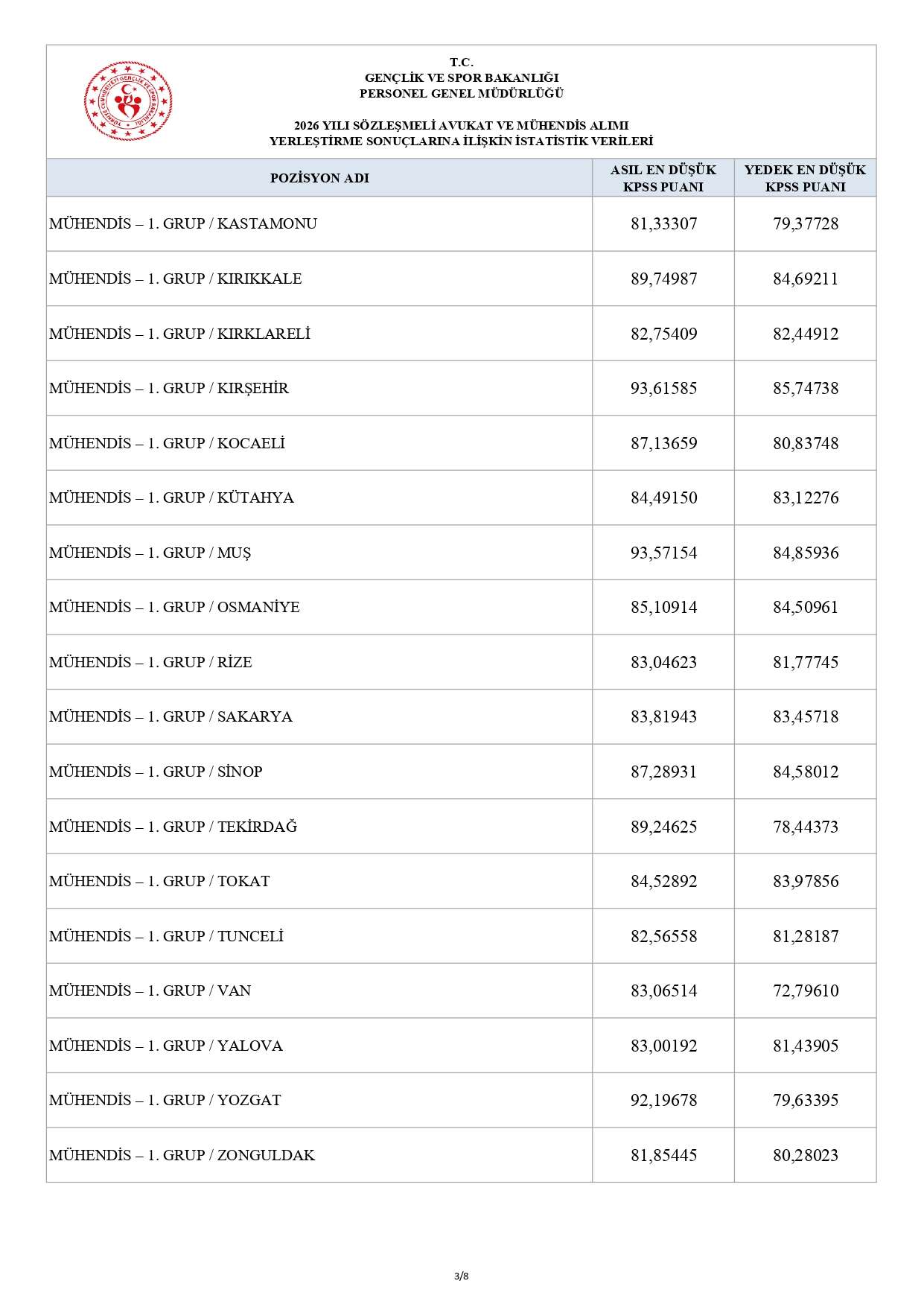The image size is (924, 1307).
Task: Select the KOCAELİ asil score 87,13659
Action: 663,443
